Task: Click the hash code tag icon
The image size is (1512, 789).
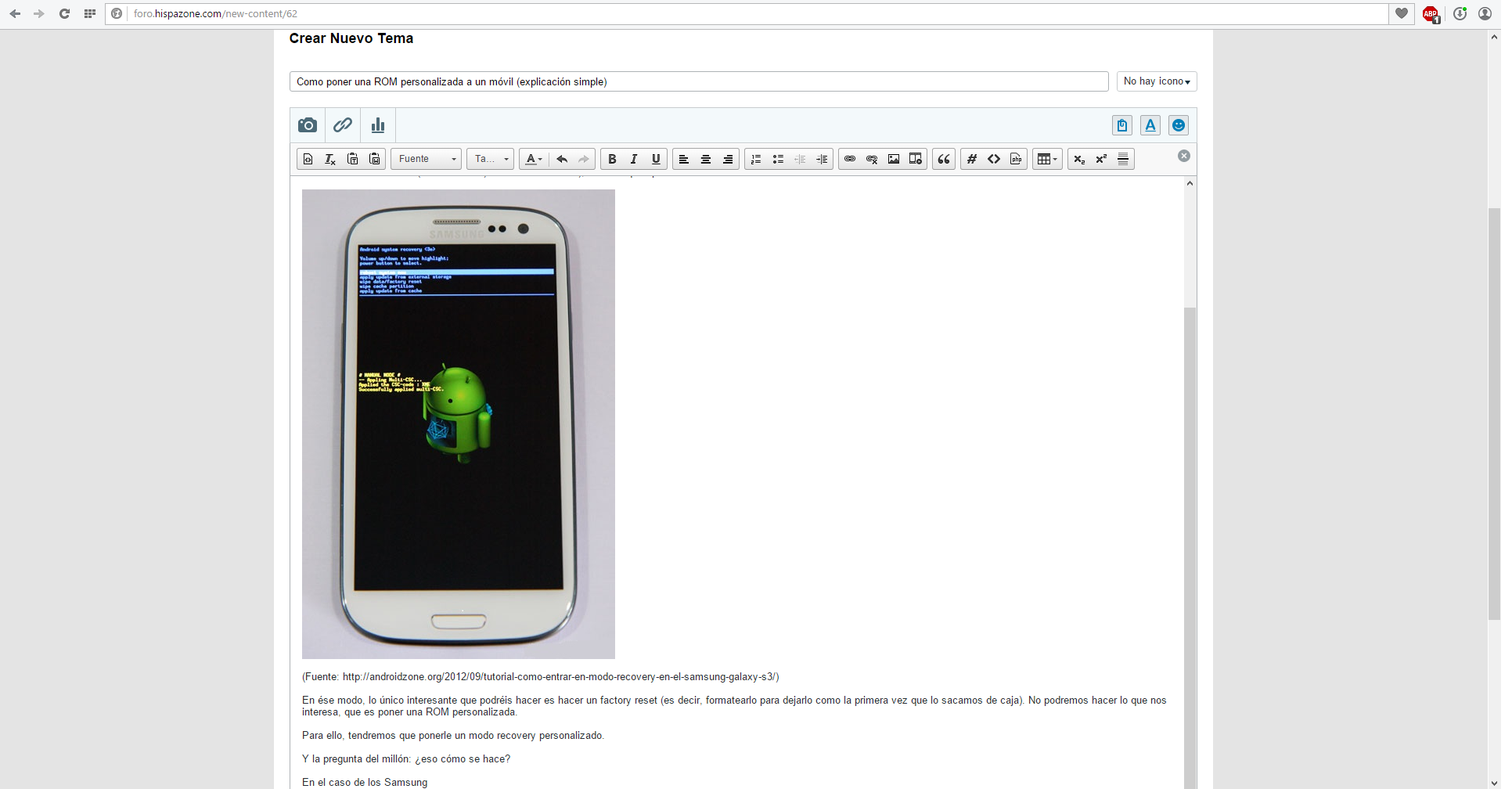Action: coord(972,159)
